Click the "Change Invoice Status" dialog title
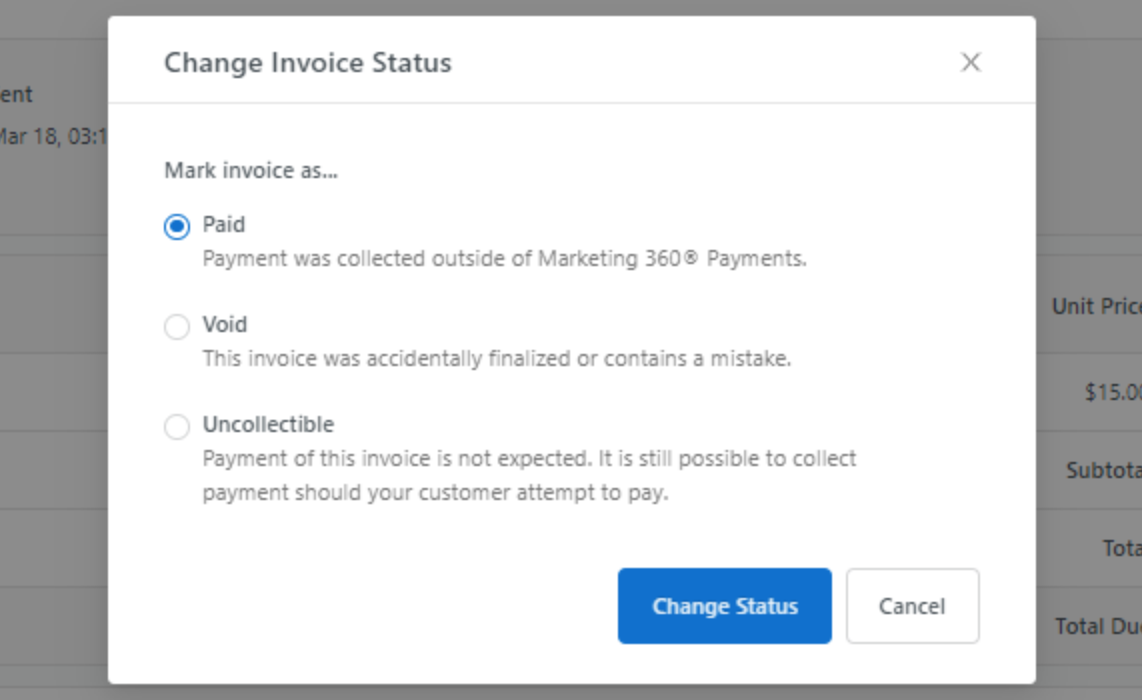Viewport: 1142px width, 700px height. (x=308, y=63)
